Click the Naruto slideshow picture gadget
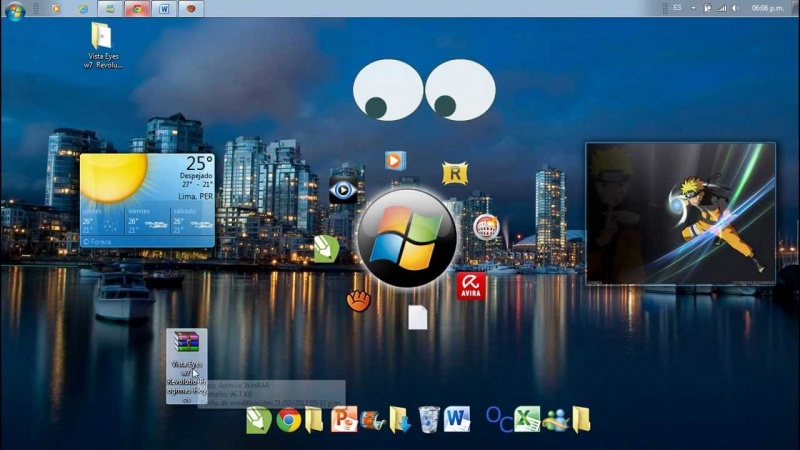The width and height of the screenshot is (800, 450). 681,214
